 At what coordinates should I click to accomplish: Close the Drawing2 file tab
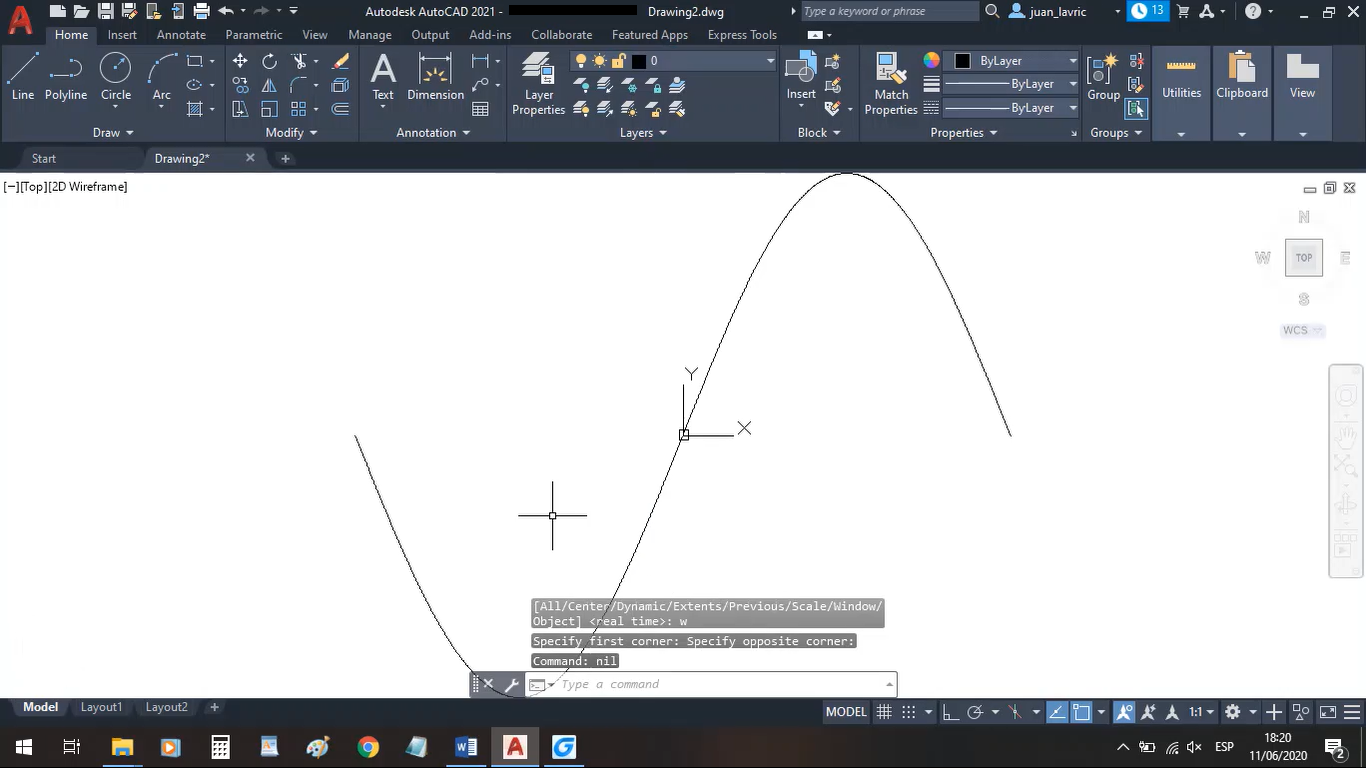[x=250, y=158]
